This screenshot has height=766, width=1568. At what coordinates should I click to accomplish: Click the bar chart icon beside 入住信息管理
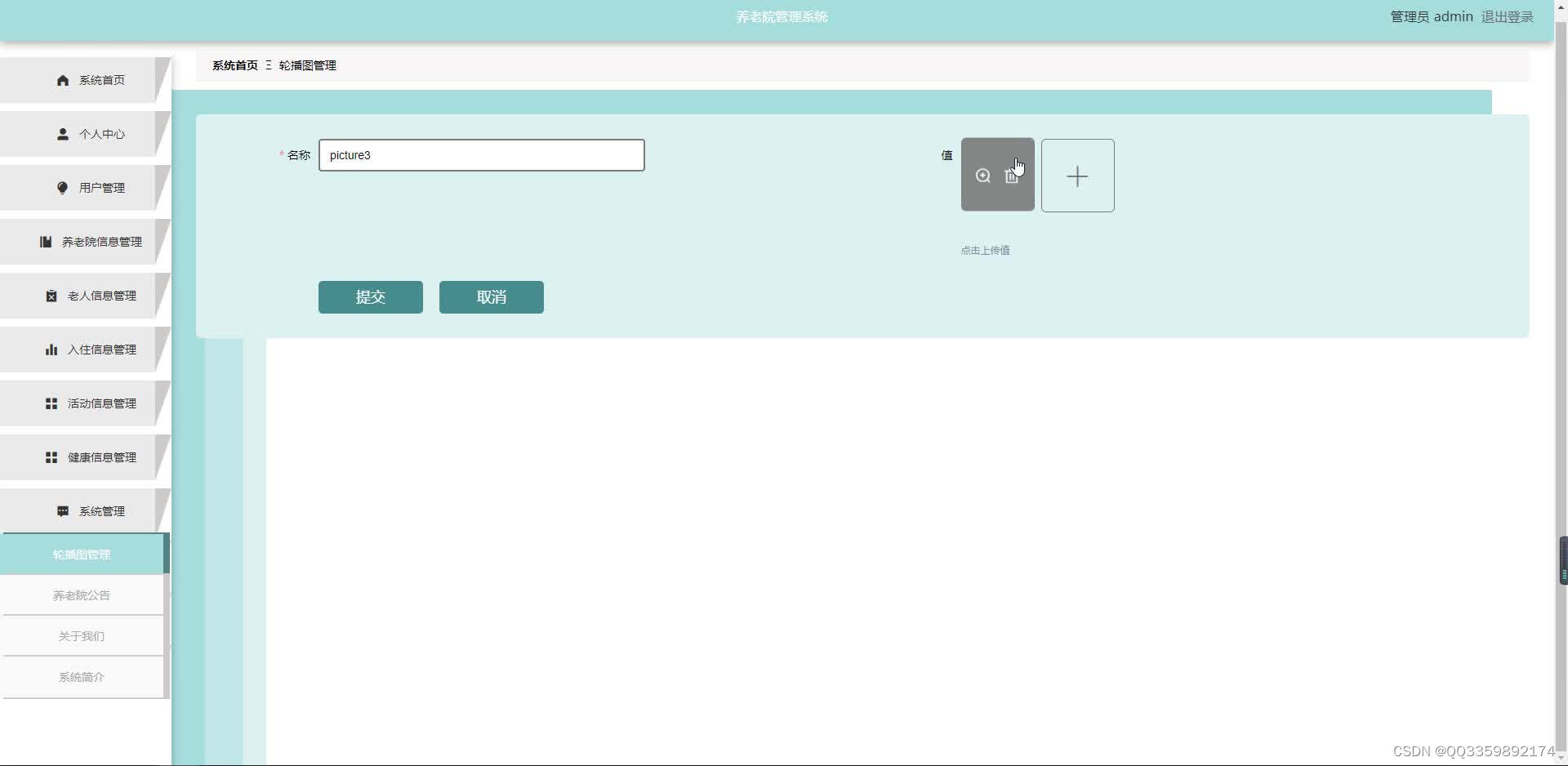pyautogui.click(x=51, y=350)
